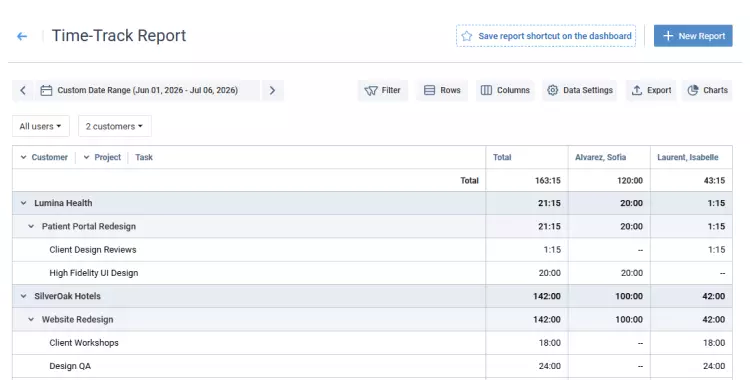Click Client Workshops Laurent value 18:00
Screen dimensions: 750x380
714,343
